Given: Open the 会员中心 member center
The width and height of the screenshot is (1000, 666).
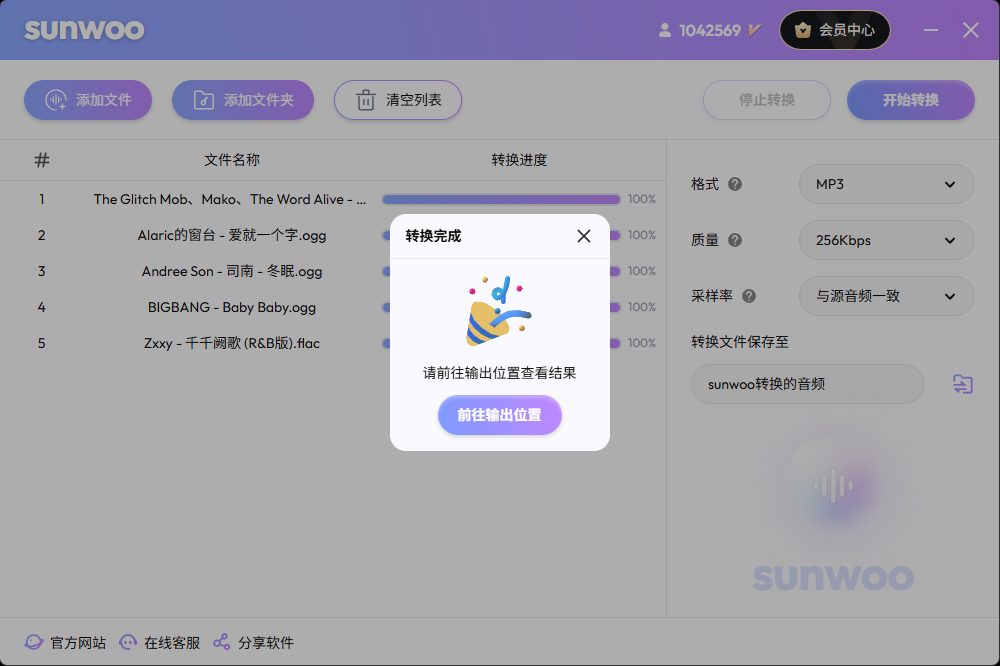Looking at the screenshot, I should (835, 30).
